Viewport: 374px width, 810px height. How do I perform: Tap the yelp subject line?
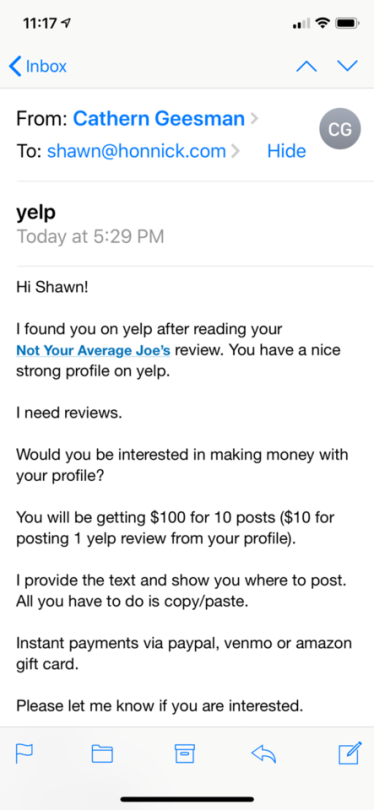click(x=36, y=212)
